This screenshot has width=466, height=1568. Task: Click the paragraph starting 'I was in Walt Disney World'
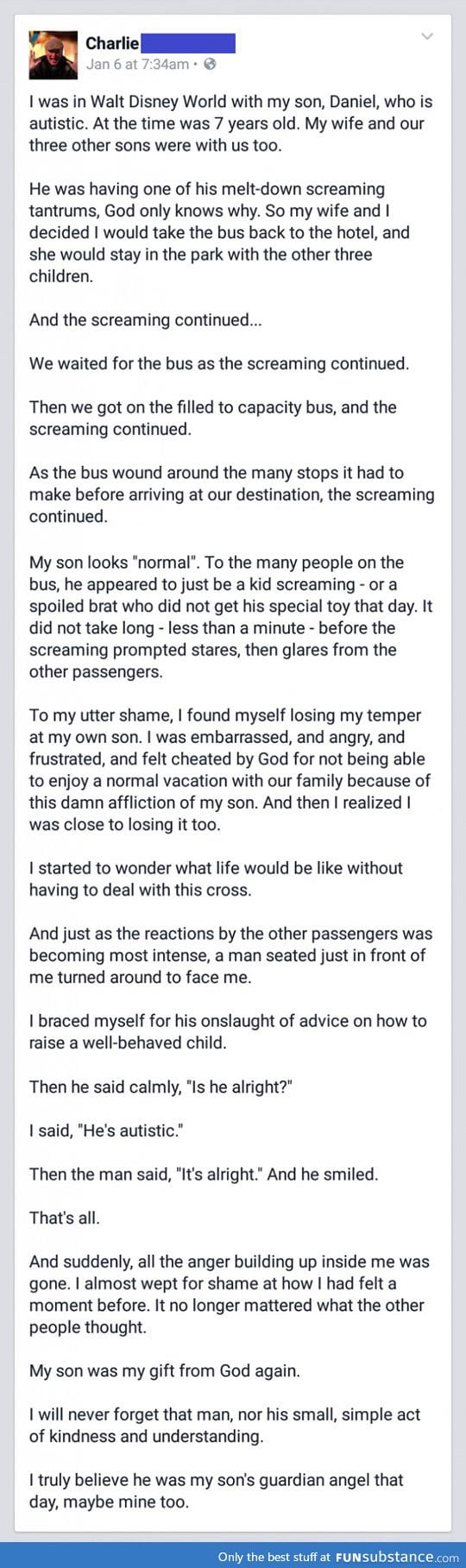pyautogui.click(x=230, y=123)
